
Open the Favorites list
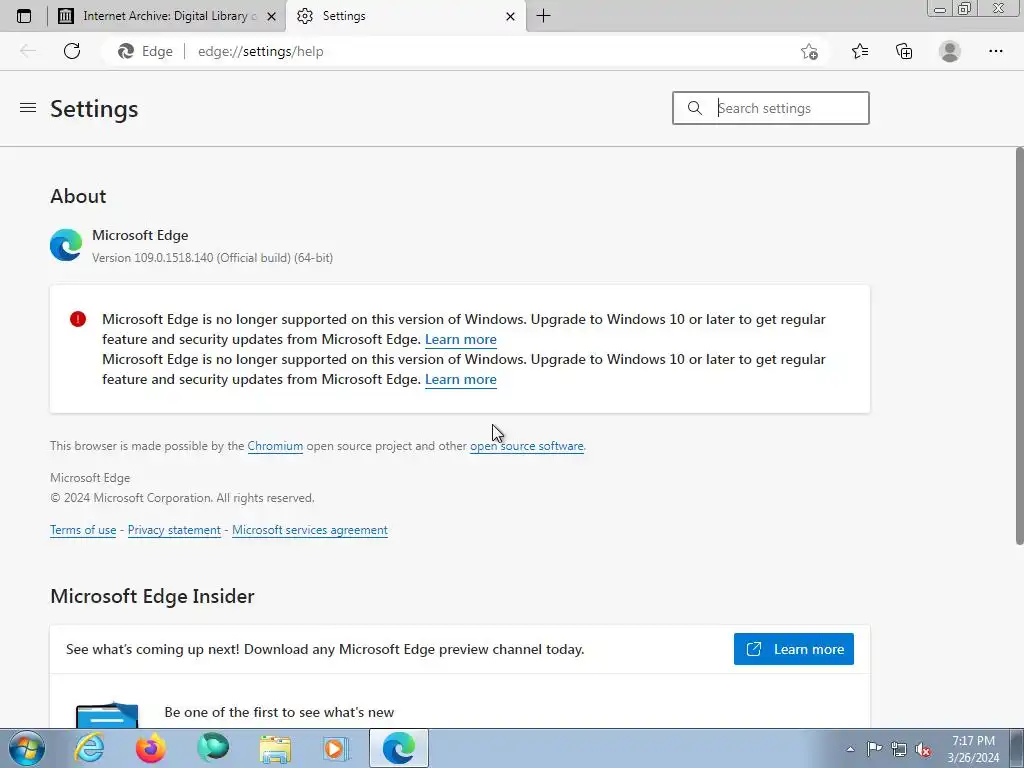coord(859,51)
